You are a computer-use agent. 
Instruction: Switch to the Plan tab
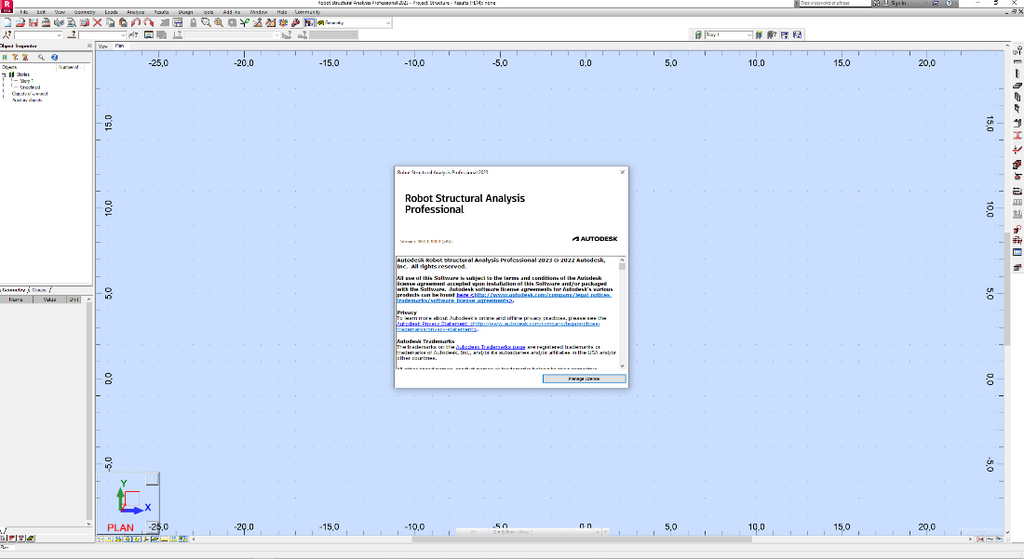click(x=120, y=46)
